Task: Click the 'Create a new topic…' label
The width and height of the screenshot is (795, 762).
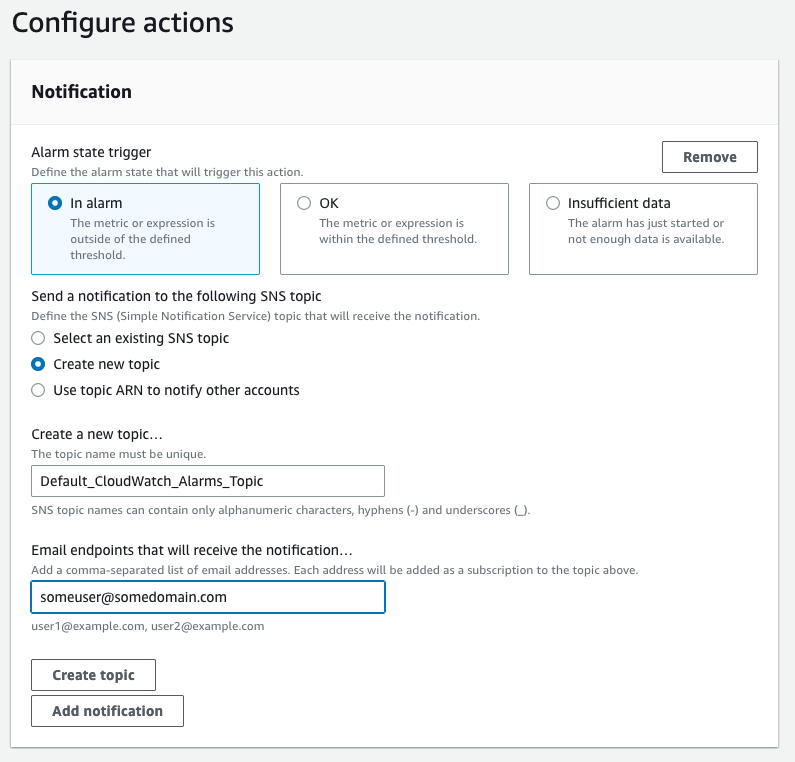Action: (99, 435)
